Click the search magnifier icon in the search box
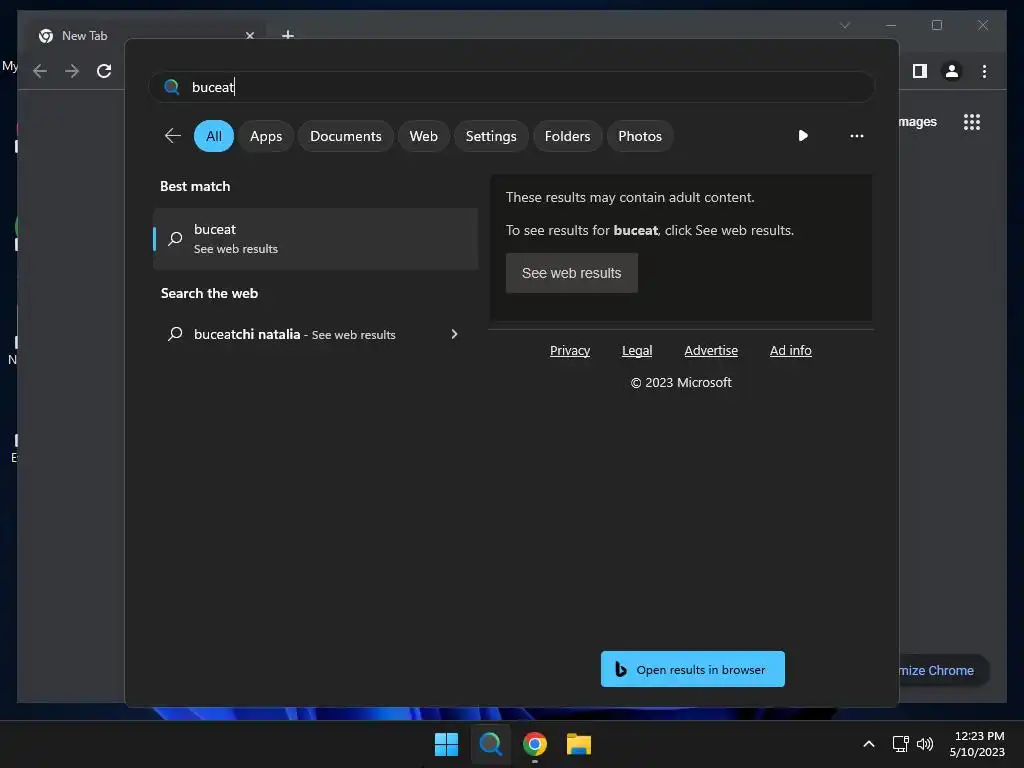Screen dimensions: 1024x768 point(172,87)
